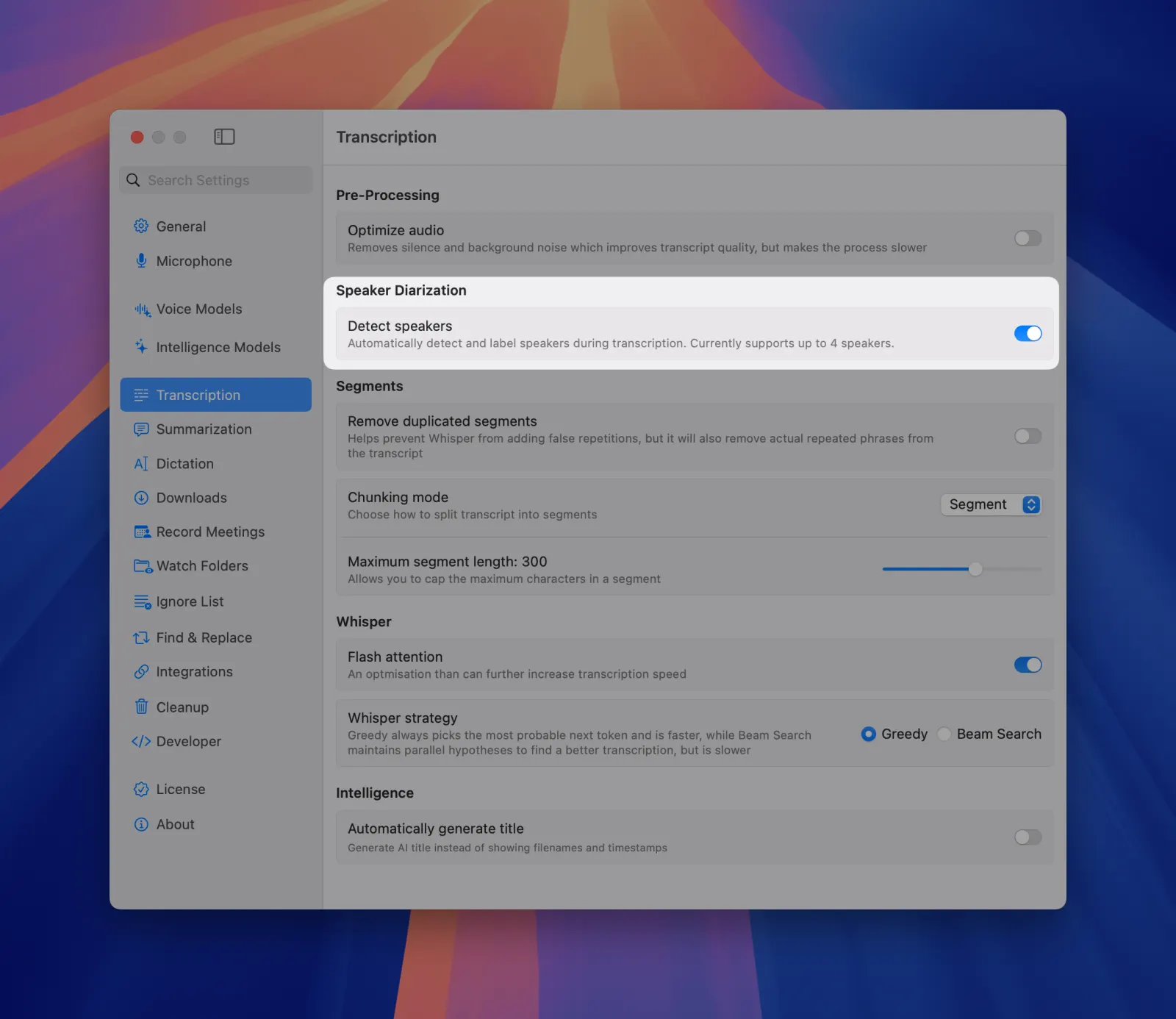Viewport: 1176px width, 1019px height.
Task: Enable Automatically generate title switch
Action: (1028, 837)
